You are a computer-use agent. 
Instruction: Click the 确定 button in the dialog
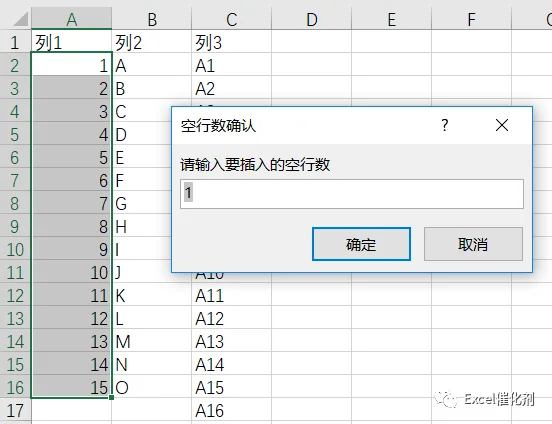tap(361, 244)
